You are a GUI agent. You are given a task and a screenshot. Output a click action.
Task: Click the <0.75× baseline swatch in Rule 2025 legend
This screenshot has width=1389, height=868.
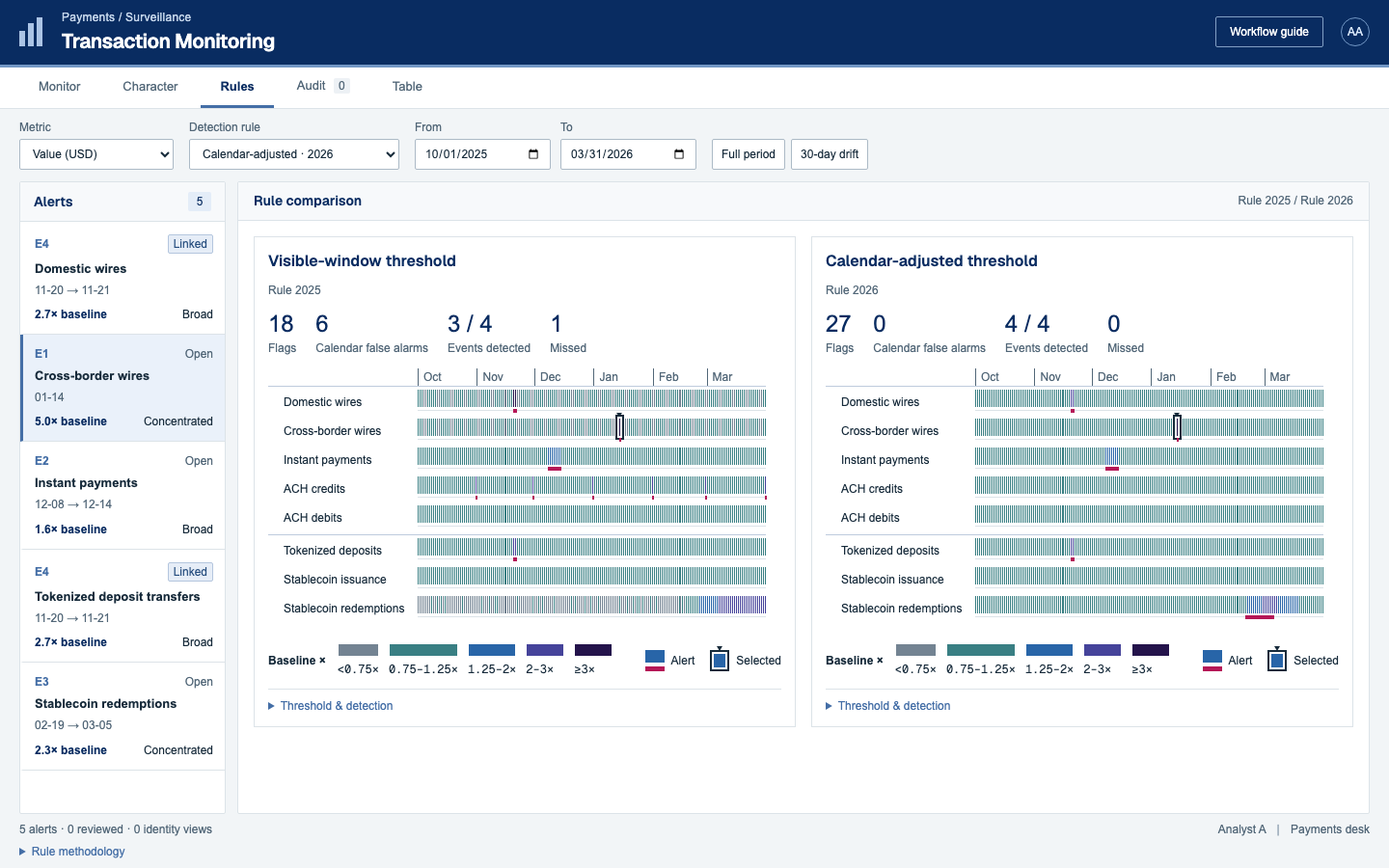[x=358, y=650]
